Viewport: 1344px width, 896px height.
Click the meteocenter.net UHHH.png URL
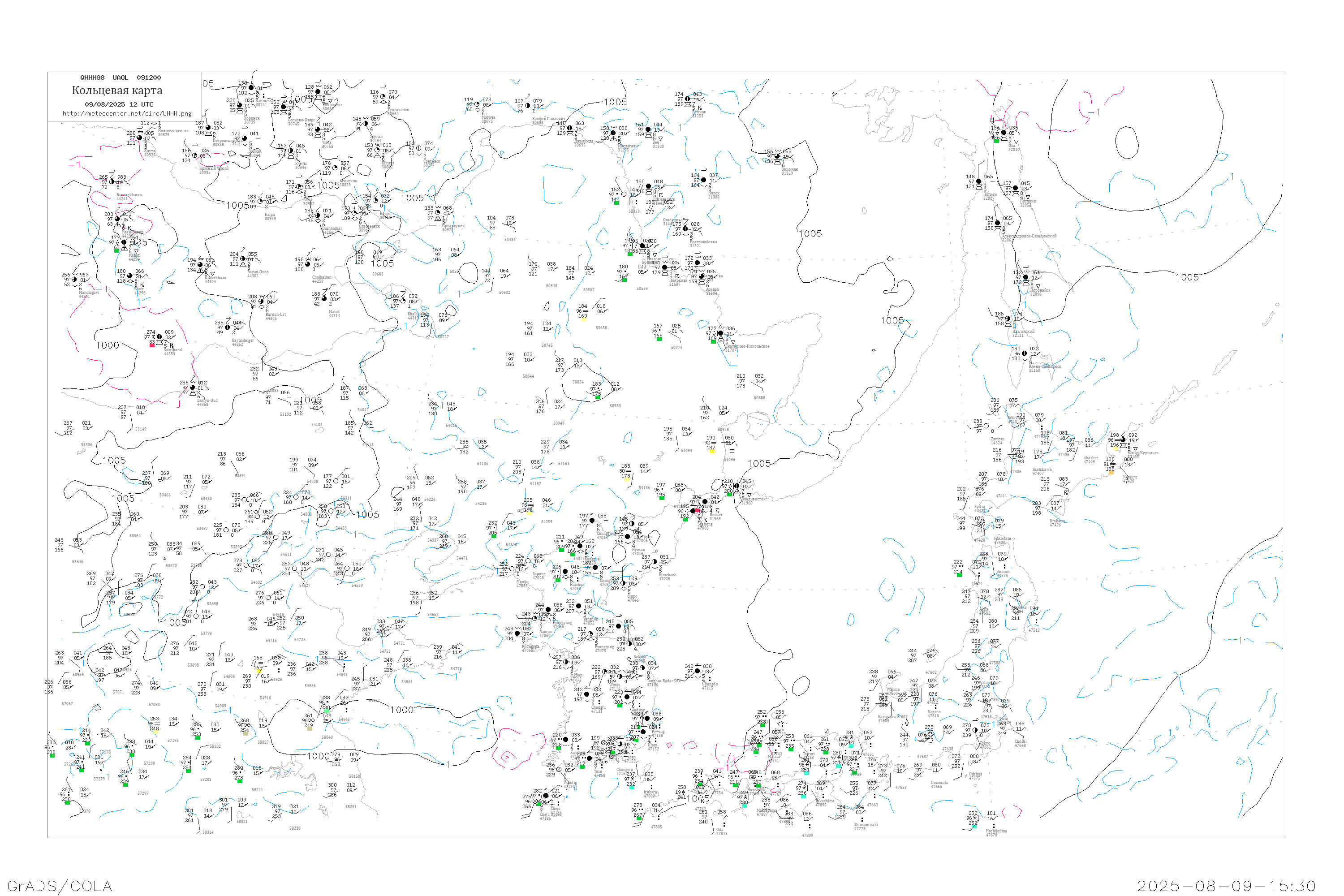pos(127,114)
